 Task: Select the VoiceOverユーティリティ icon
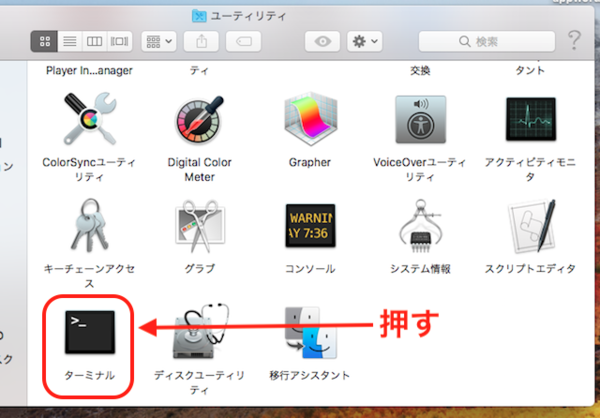click(421, 119)
